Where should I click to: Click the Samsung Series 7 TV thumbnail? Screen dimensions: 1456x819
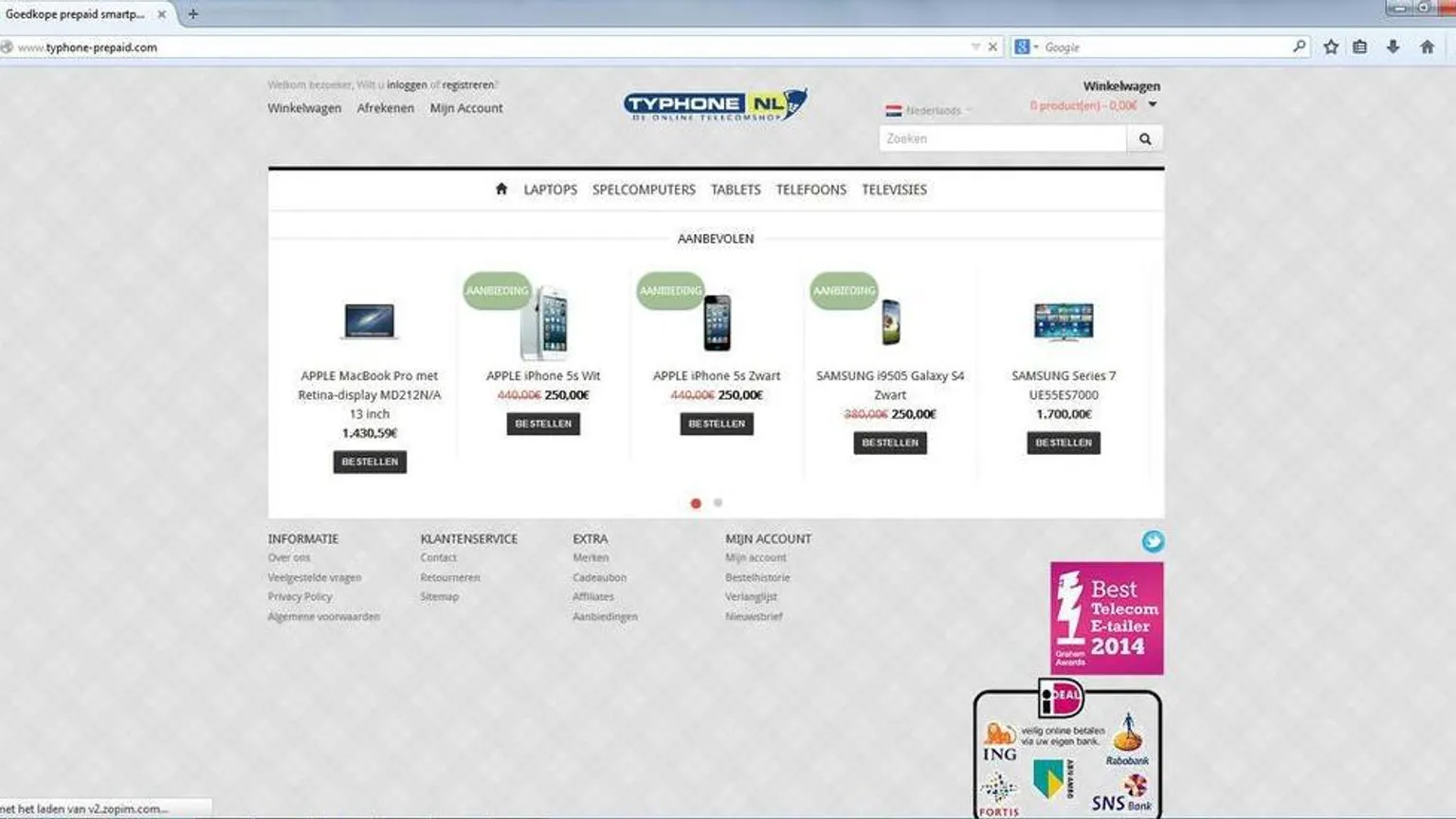click(1063, 322)
